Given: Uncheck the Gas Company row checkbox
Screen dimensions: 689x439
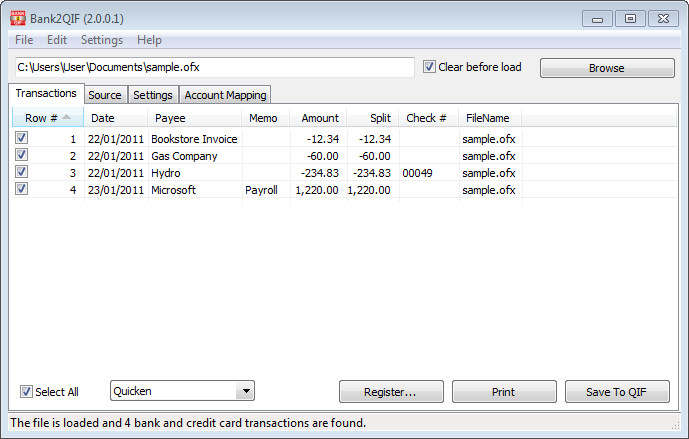Looking at the screenshot, I should pyautogui.click(x=21, y=155).
